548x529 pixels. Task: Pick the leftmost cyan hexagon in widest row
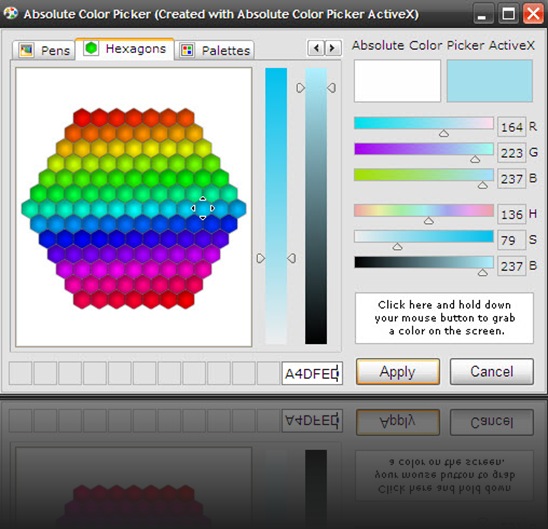coord(30,209)
